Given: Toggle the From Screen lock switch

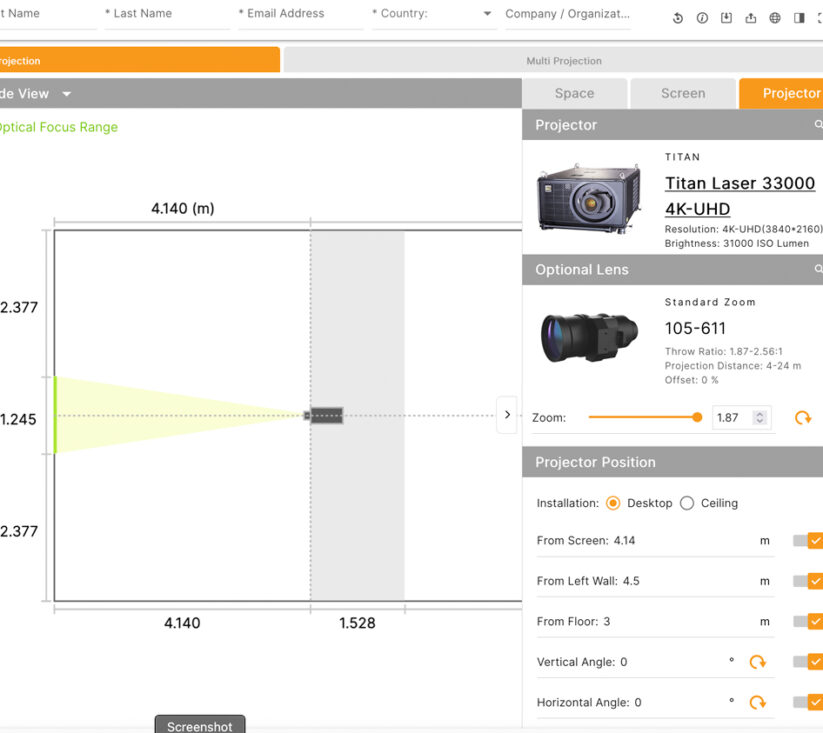Looking at the screenshot, I should pos(808,541).
